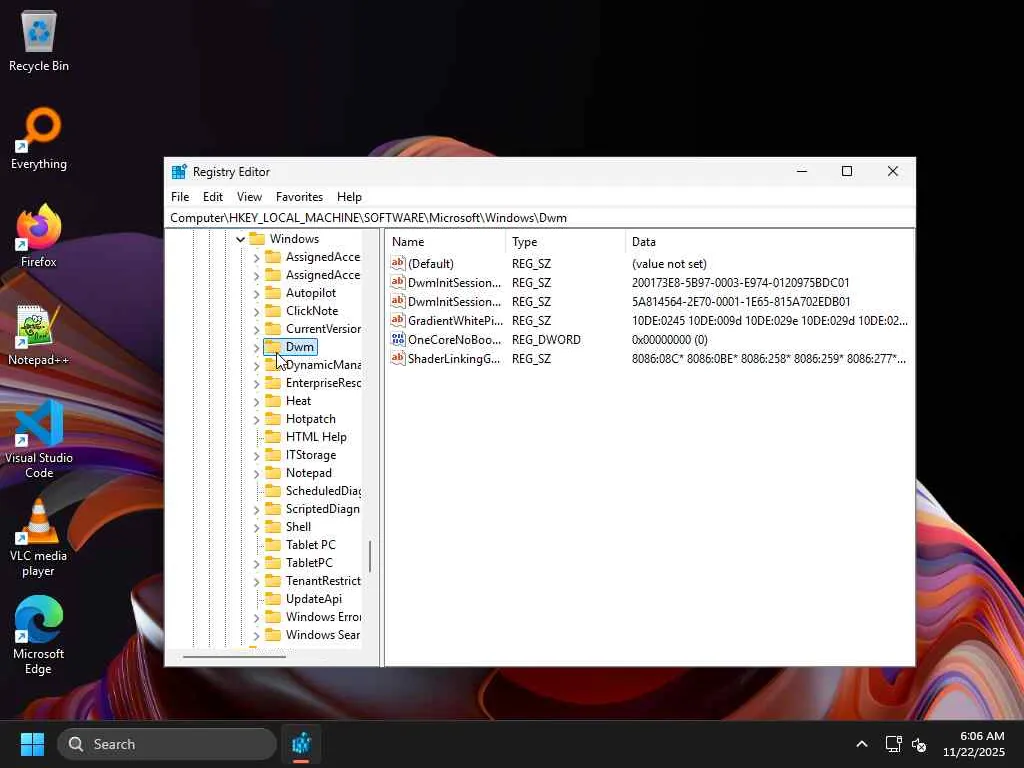Click the muted volume tray icon
Image resolution: width=1024 pixels, height=768 pixels.
point(919,744)
